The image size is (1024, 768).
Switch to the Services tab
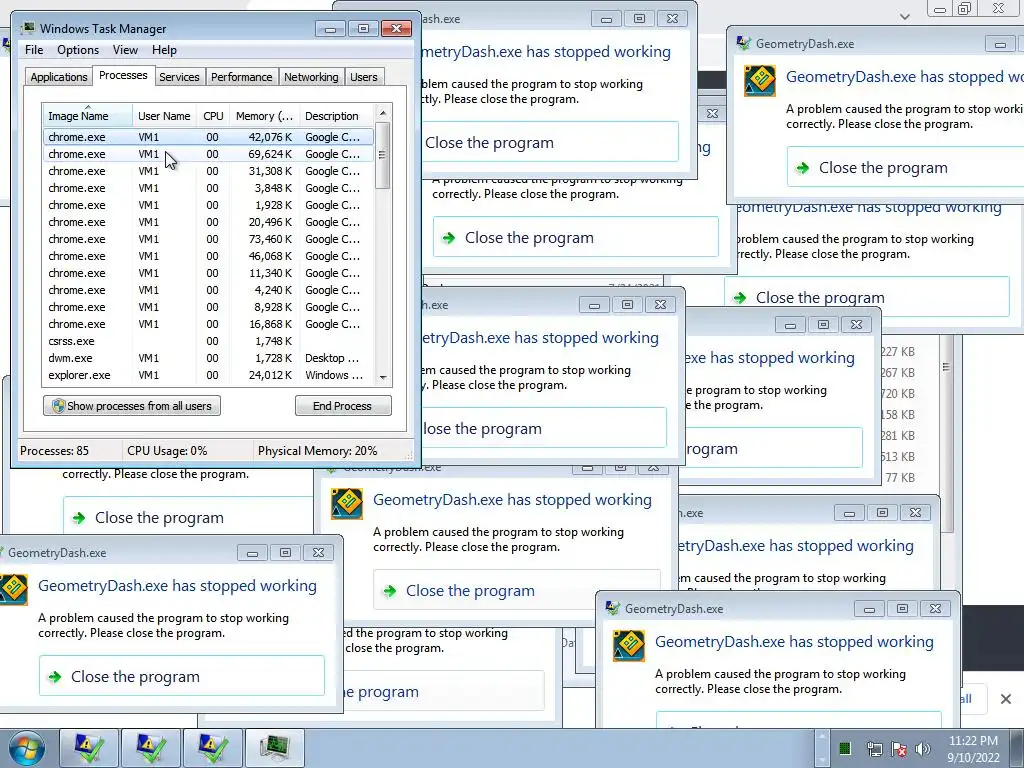[179, 77]
